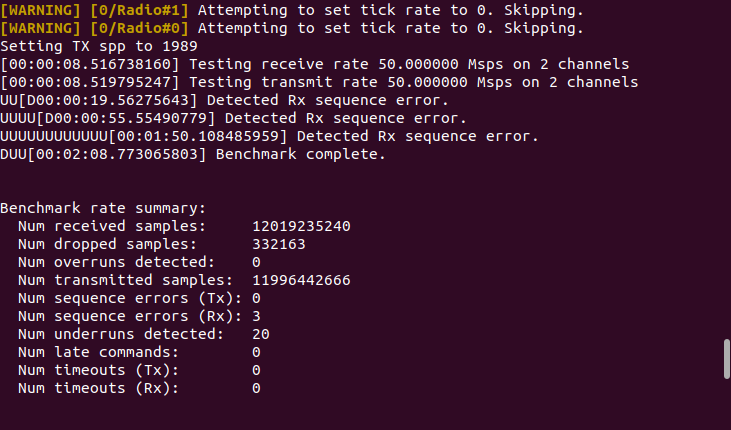Viewport: 731px width, 430px height.
Task: Click the 'Num timeouts (Rx)' label
Action: 98,388
